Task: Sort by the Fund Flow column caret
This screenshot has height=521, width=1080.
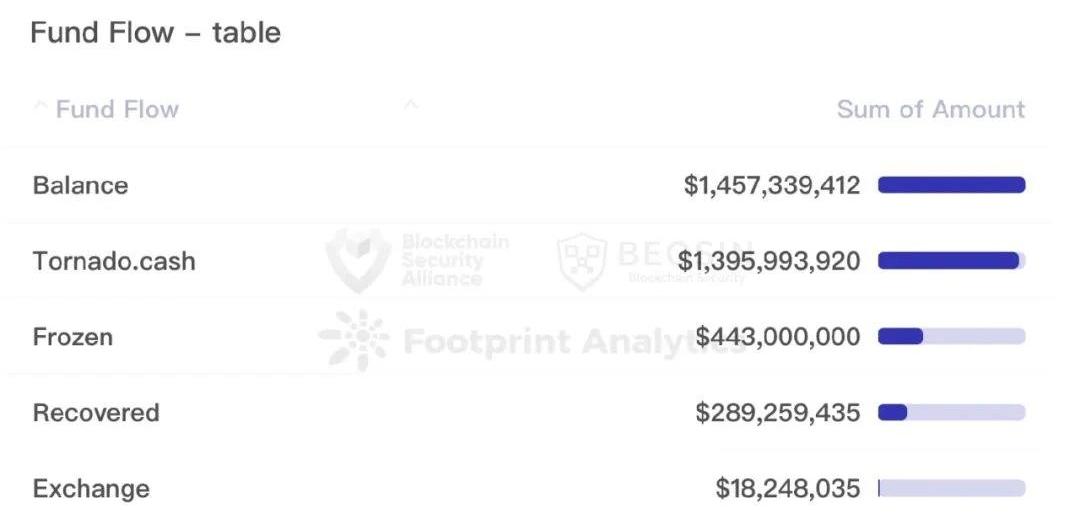Action: click(40, 107)
